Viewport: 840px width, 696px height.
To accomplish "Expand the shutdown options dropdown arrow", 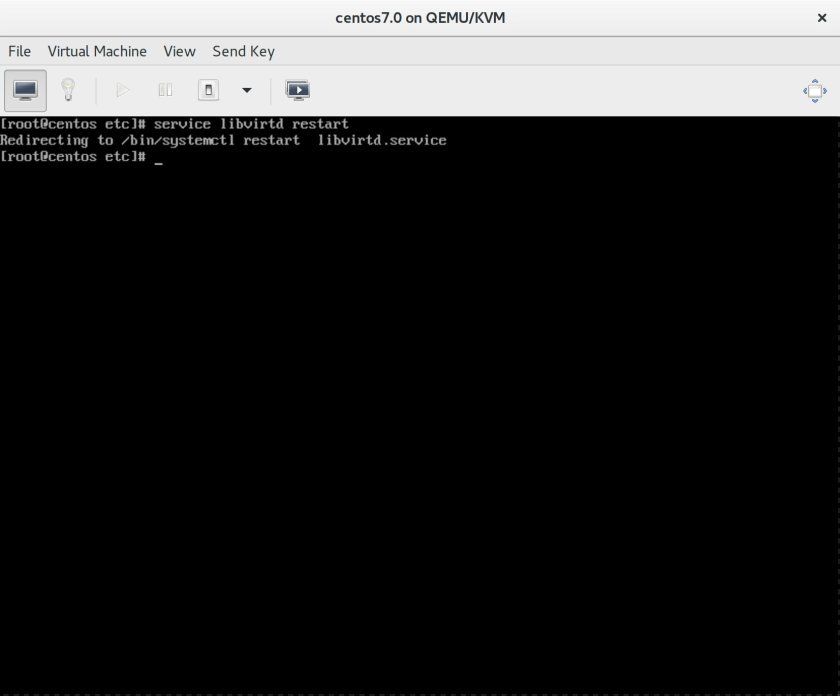I will [x=246, y=90].
